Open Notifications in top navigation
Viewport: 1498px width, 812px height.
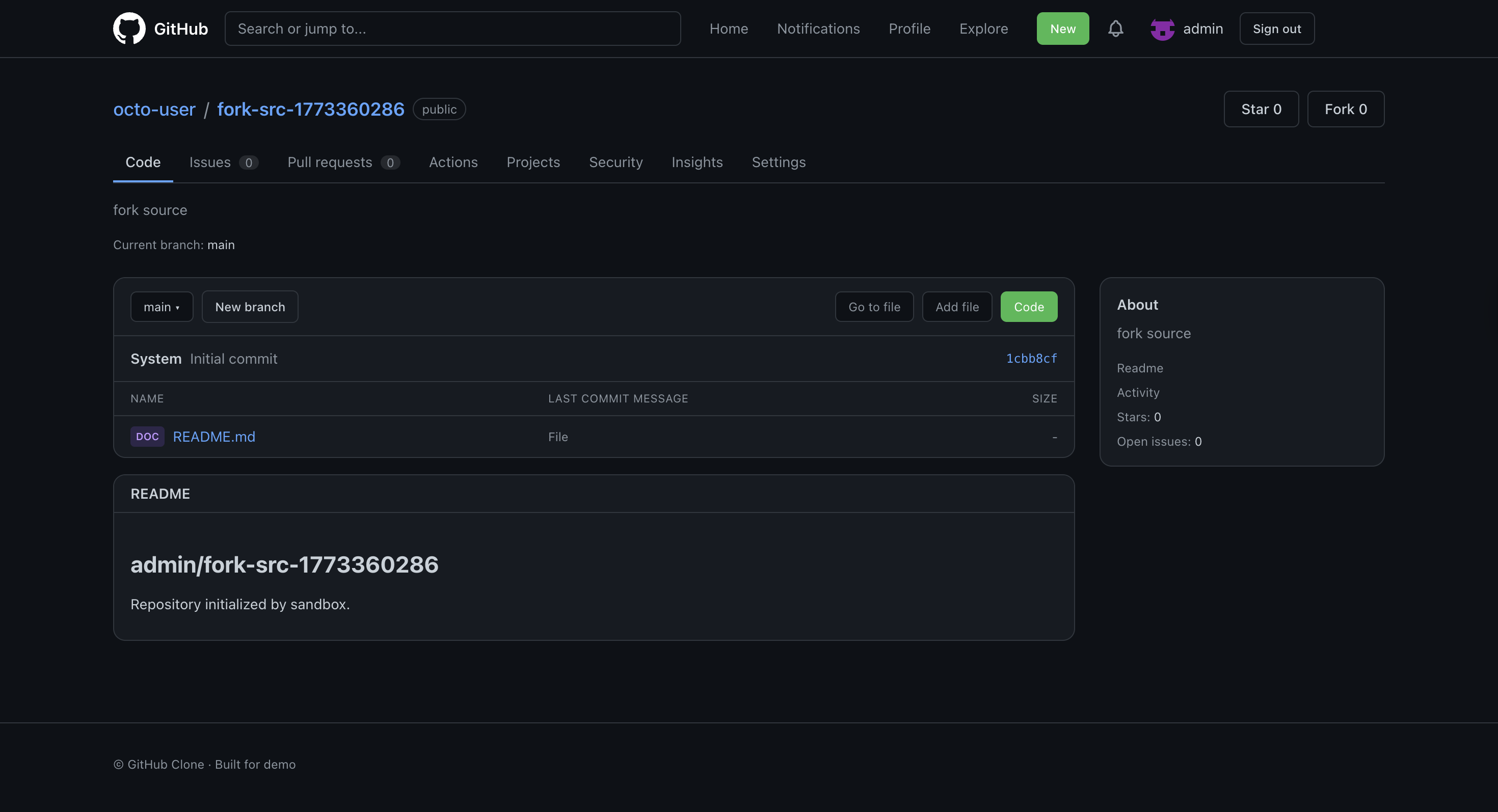click(818, 29)
